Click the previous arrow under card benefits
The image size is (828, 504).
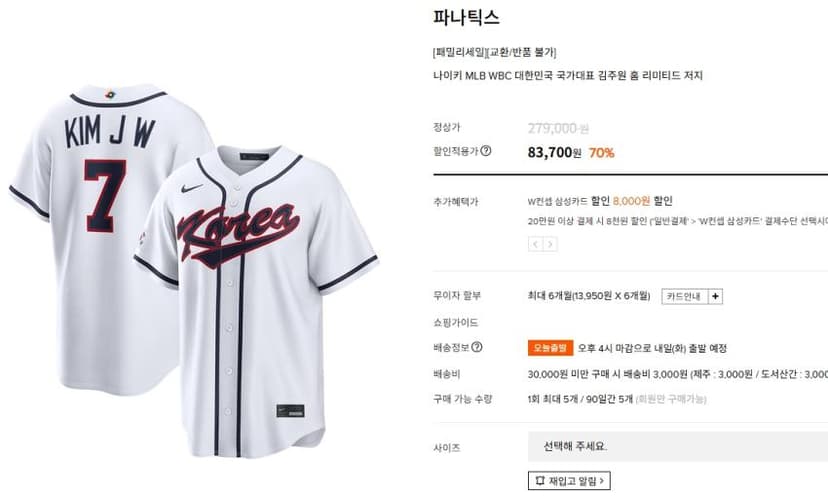(535, 244)
